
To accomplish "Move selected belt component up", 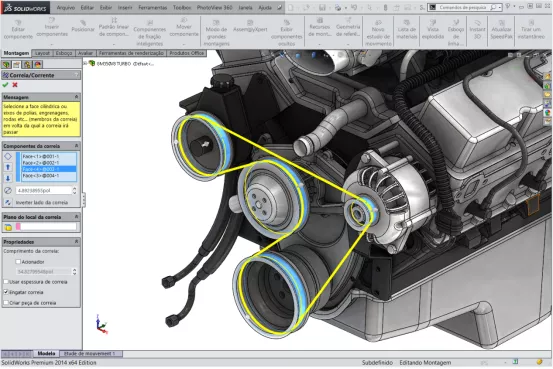I will (x=8, y=167).
